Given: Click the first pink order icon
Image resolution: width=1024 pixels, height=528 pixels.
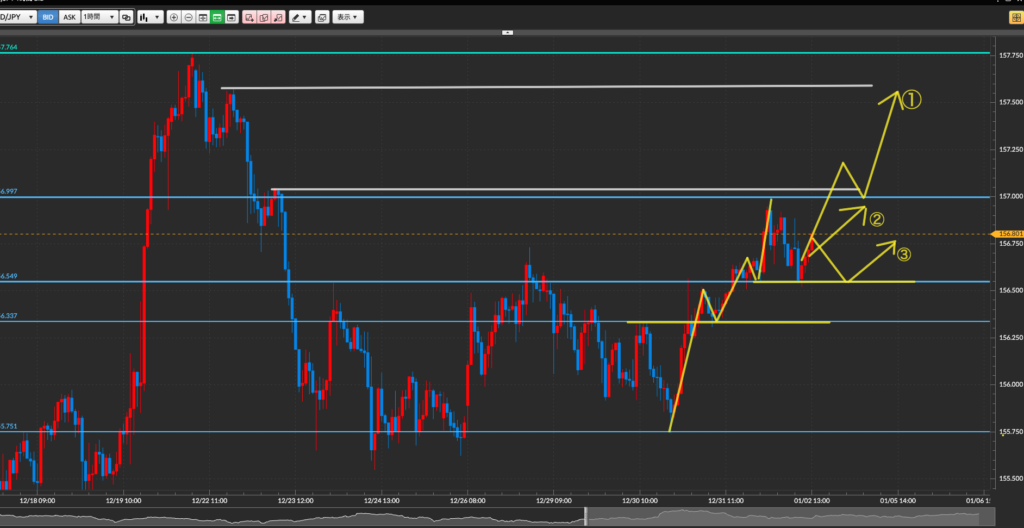Looking at the screenshot, I should pos(249,17).
